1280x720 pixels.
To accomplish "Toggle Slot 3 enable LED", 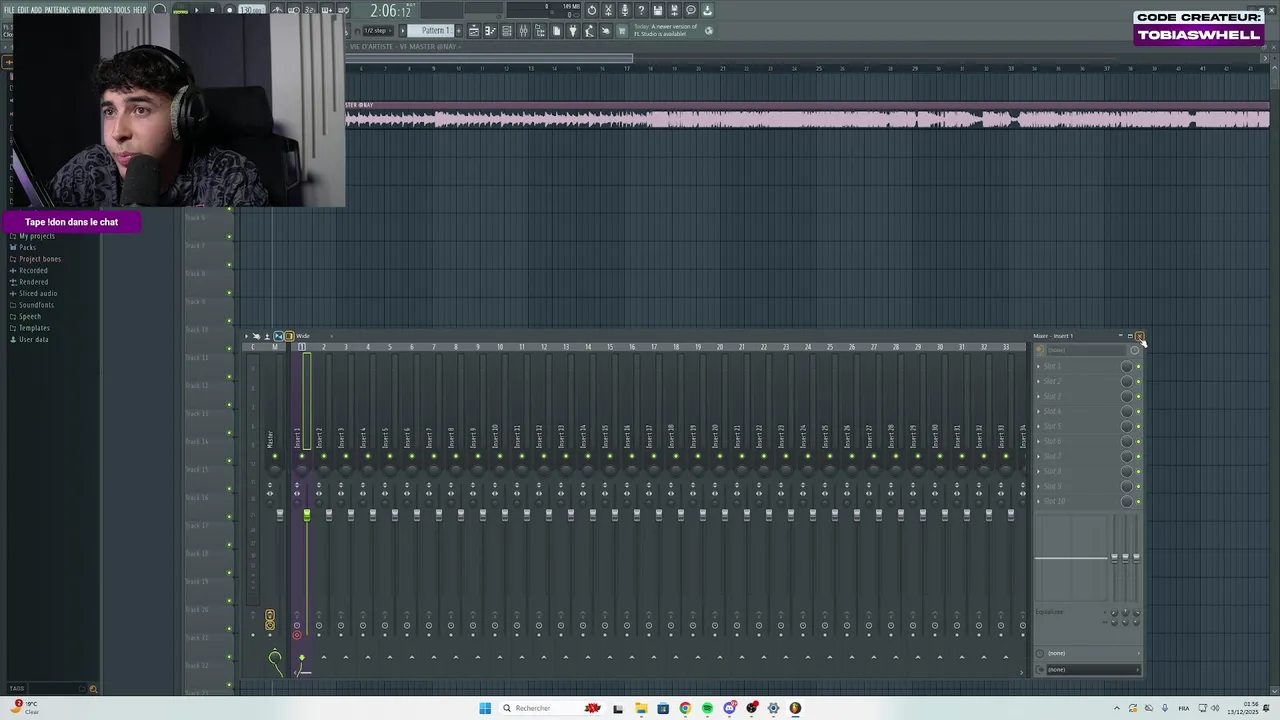I will 1138,396.
